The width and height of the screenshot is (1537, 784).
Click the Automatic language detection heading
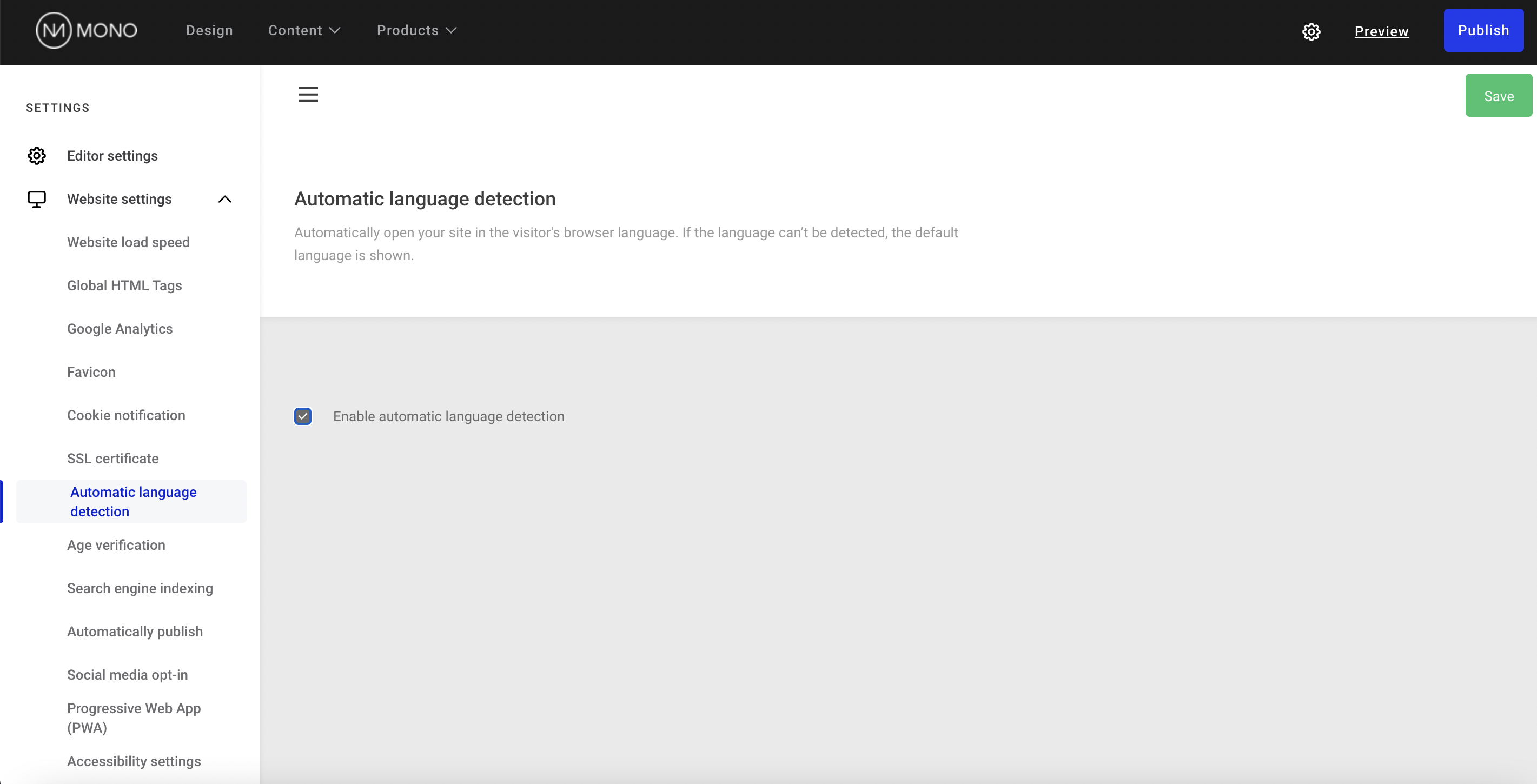coord(425,198)
